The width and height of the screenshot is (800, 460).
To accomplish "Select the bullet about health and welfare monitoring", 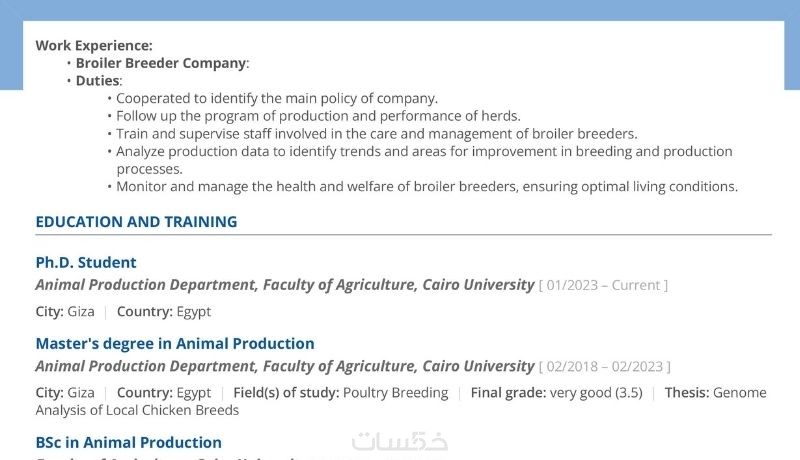I will [427, 187].
